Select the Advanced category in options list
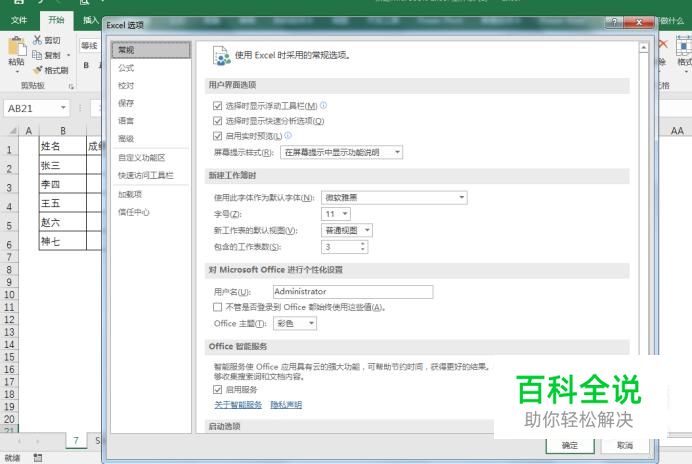The width and height of the screenshot is (692, 464). tap(151, 139)
